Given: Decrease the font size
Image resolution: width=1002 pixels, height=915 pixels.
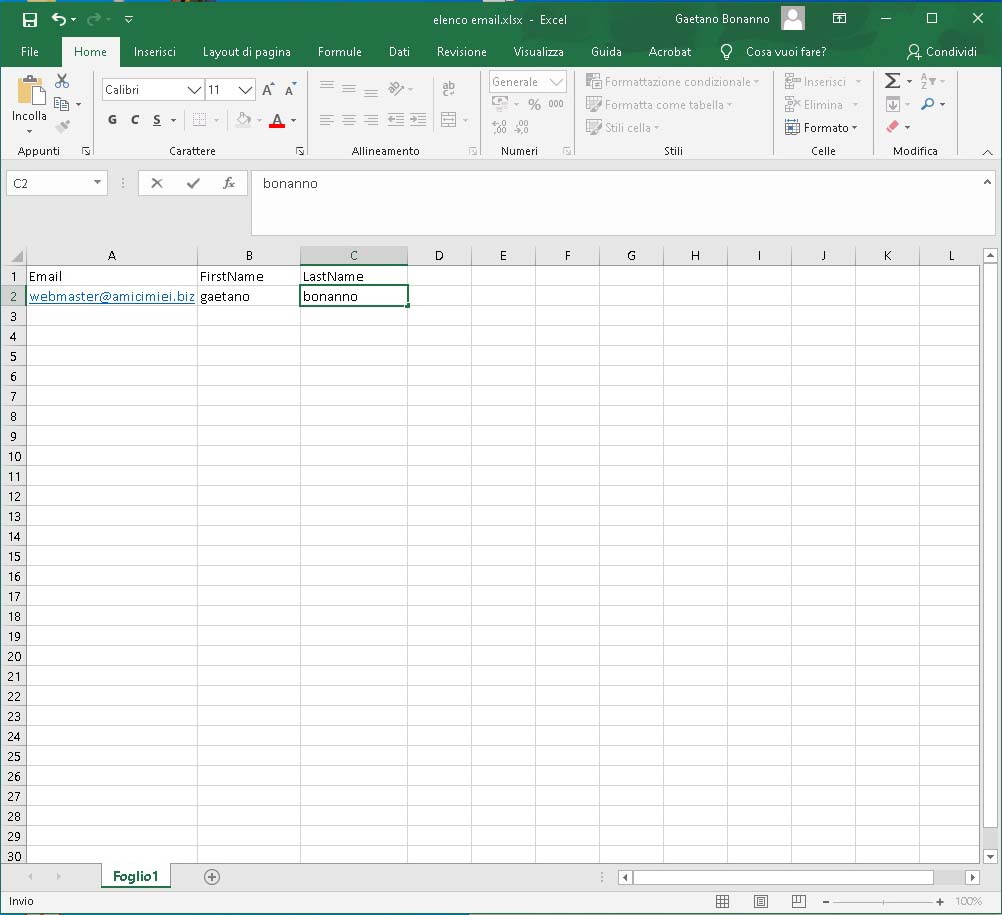Looking at the screenshot, I should pos(291,89).
